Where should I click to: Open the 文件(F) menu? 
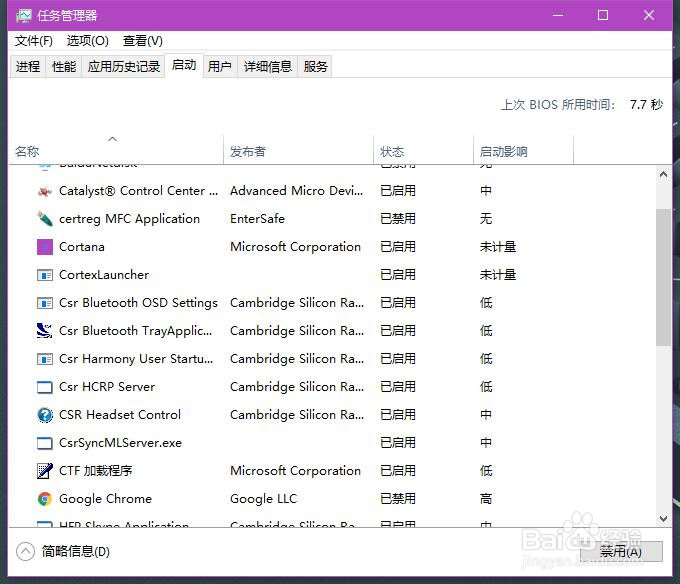34,41
